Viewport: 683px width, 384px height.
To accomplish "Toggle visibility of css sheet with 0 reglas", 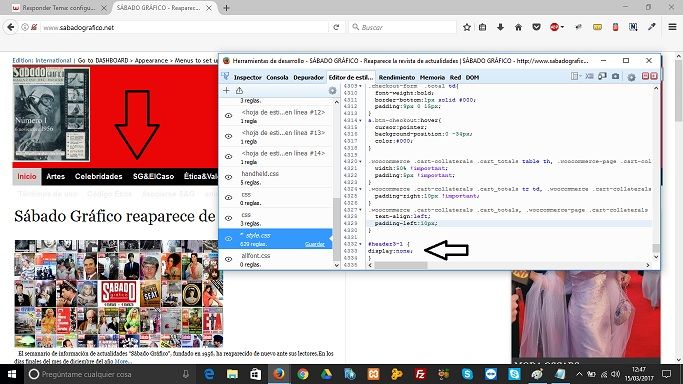I will 228,198.
